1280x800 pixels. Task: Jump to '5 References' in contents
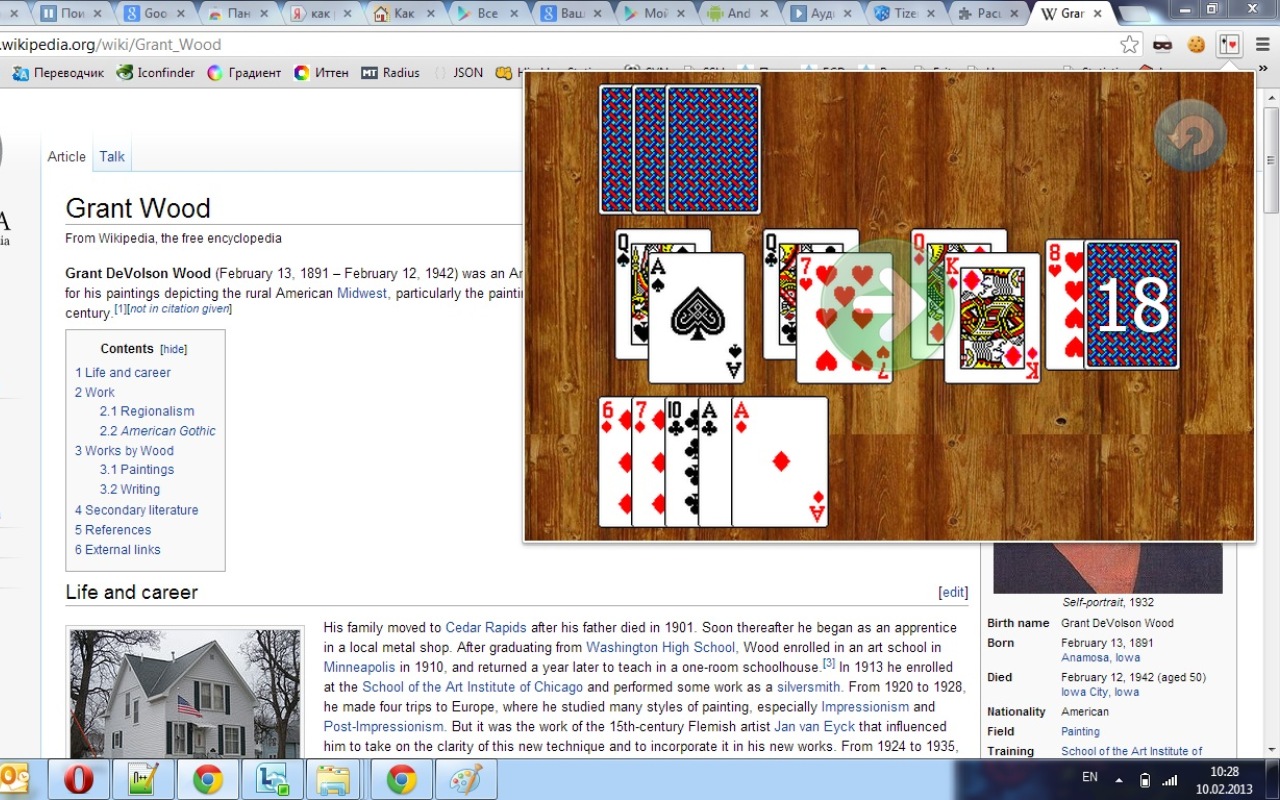coord(113,530)
